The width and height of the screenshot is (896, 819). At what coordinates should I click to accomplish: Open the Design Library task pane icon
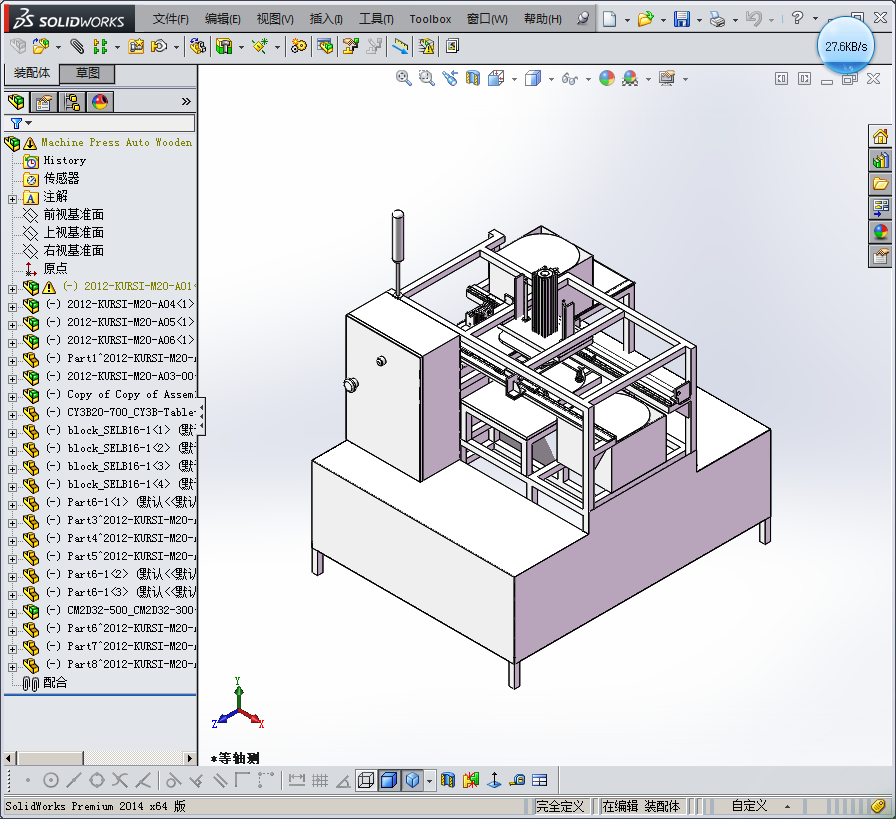[x=880, y=161]
